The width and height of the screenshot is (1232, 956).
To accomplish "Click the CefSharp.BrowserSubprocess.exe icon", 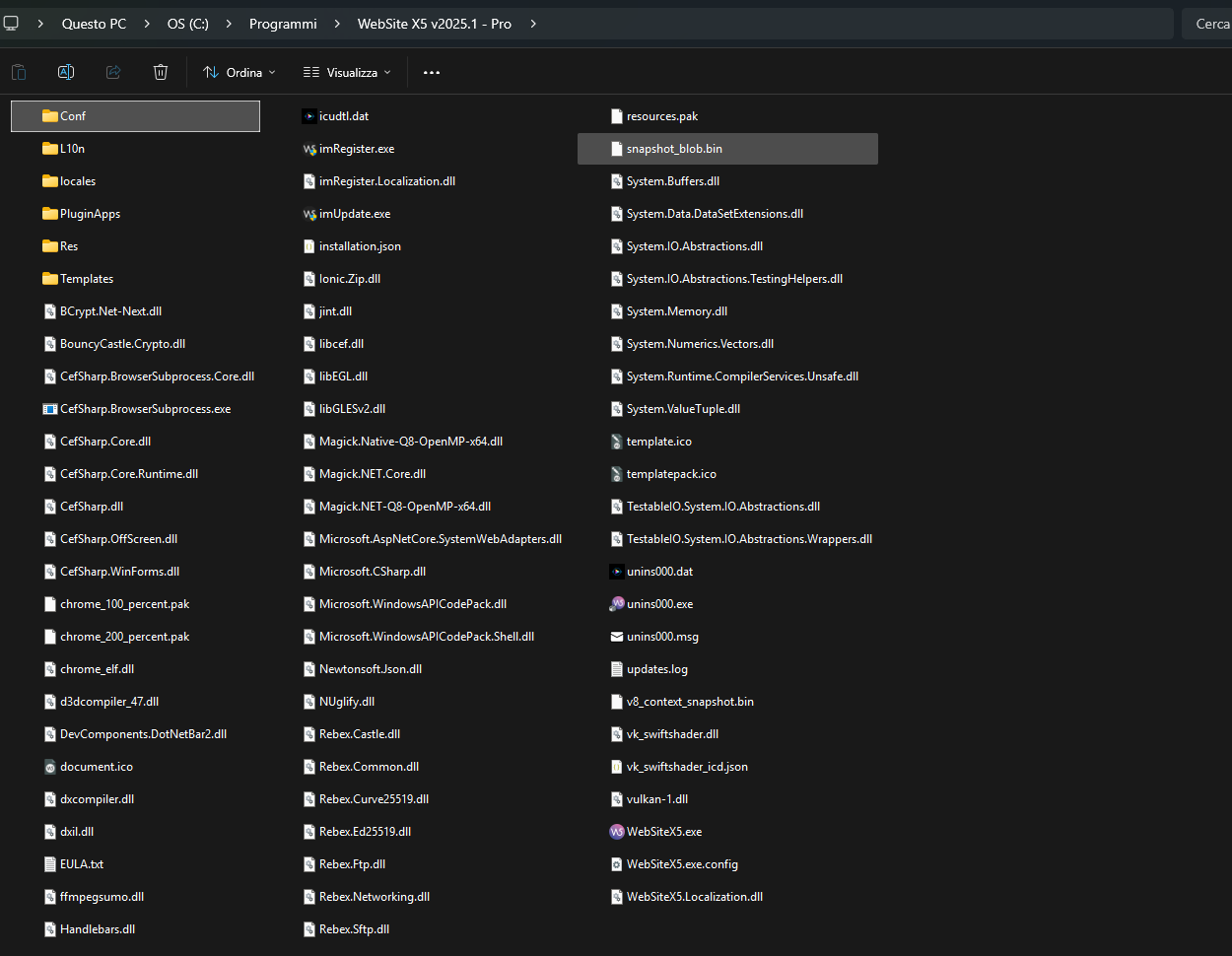I will (x=50, y=409).
